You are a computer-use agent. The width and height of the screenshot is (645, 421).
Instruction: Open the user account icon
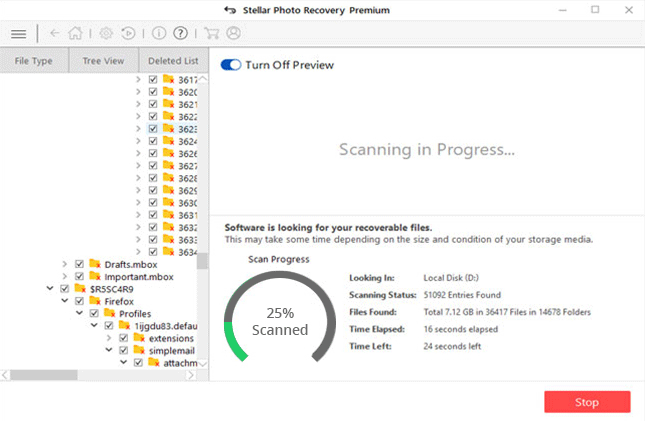click(x=234, y=33)
